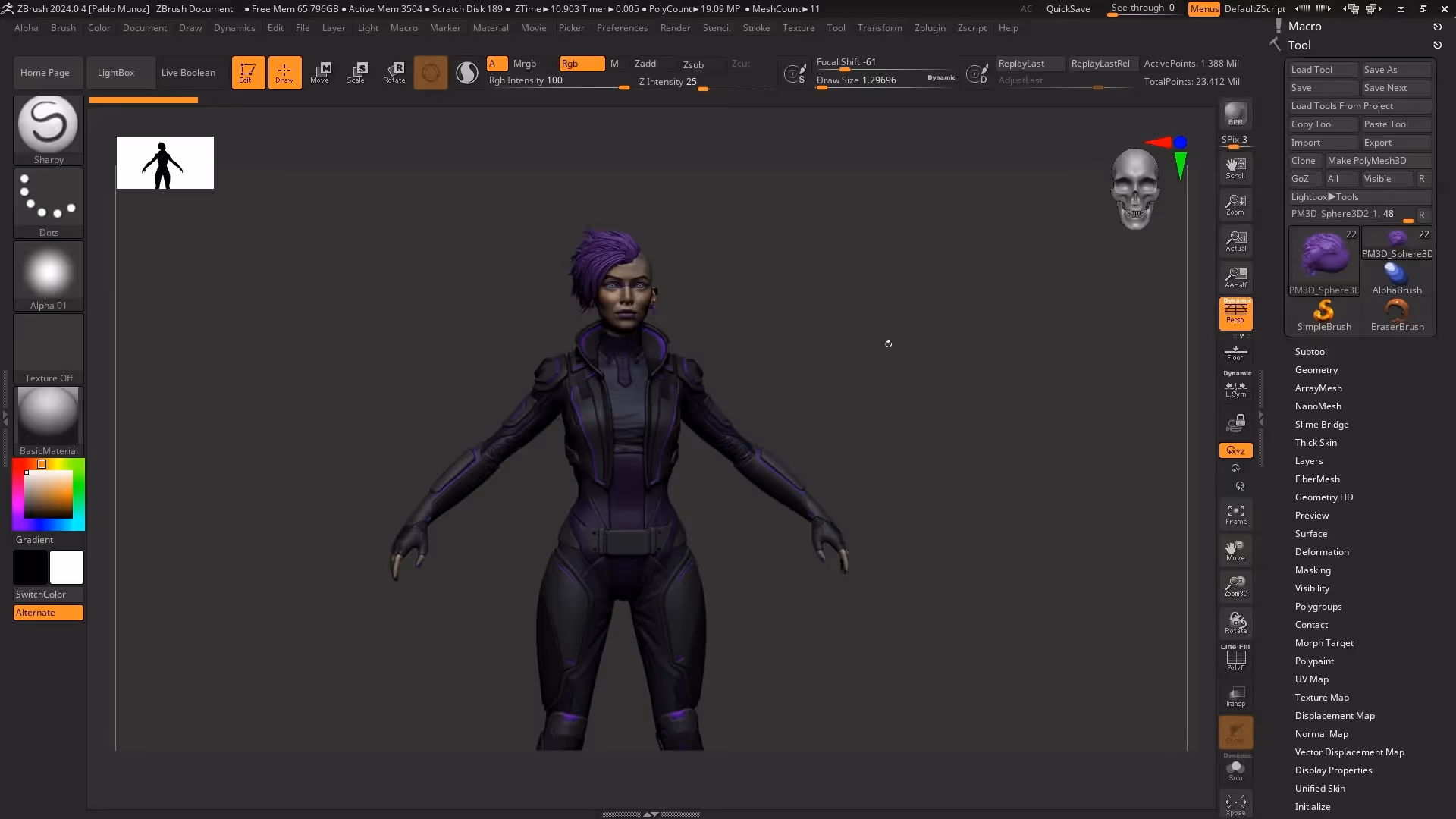The image size is (1456, 819).
Task: Expand the Masking subpalette
Action: [1313, 570]
